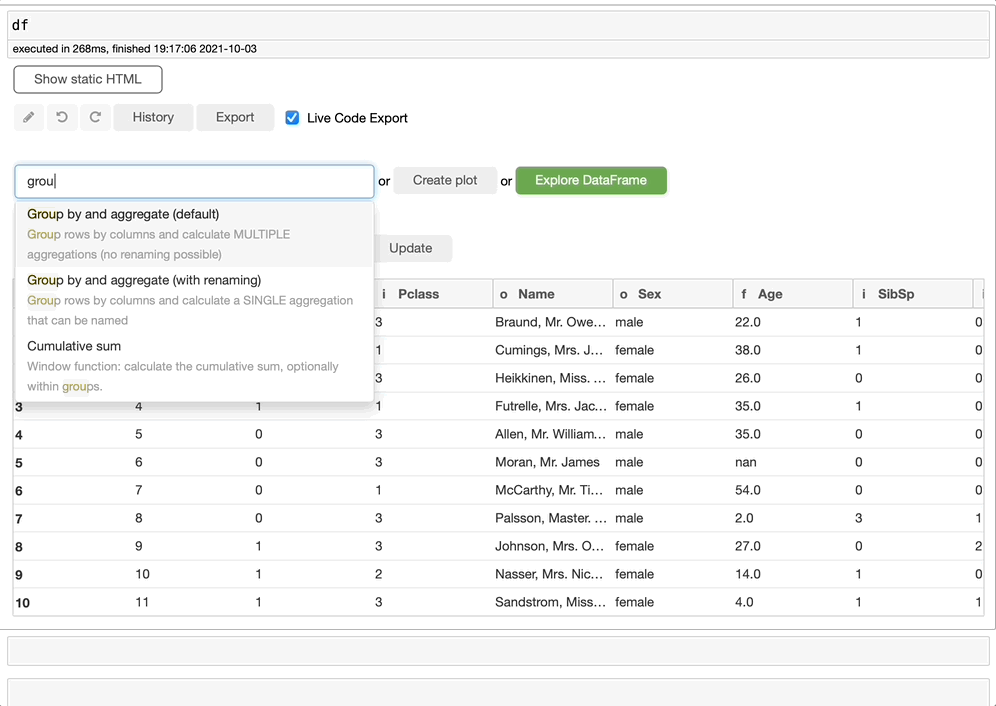The height and width of the screenshot is (706, 996).
Task: Click the df code cell
Action: [498, 25]
